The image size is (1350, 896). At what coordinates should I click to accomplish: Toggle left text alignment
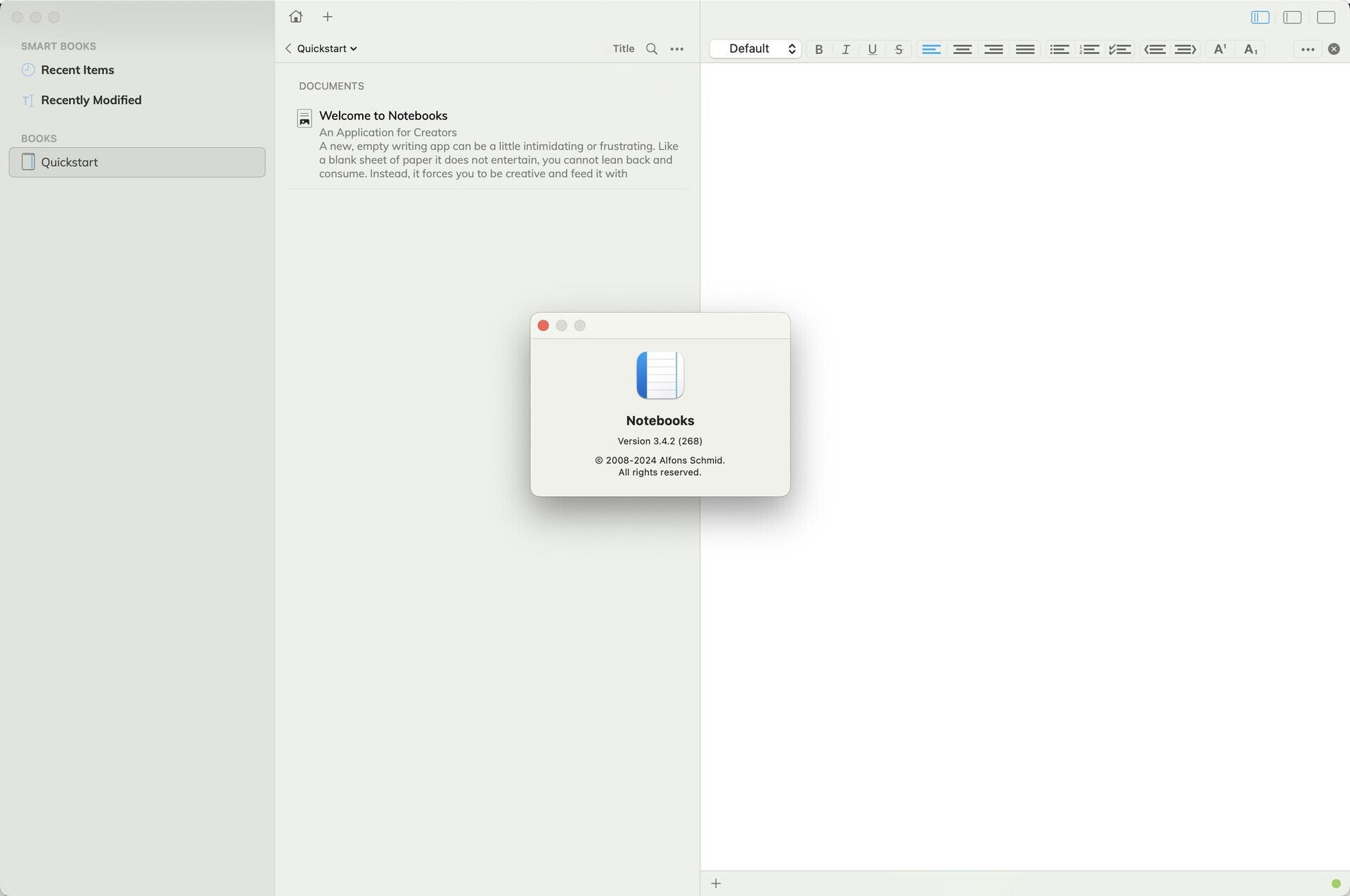tap(931, 49)
